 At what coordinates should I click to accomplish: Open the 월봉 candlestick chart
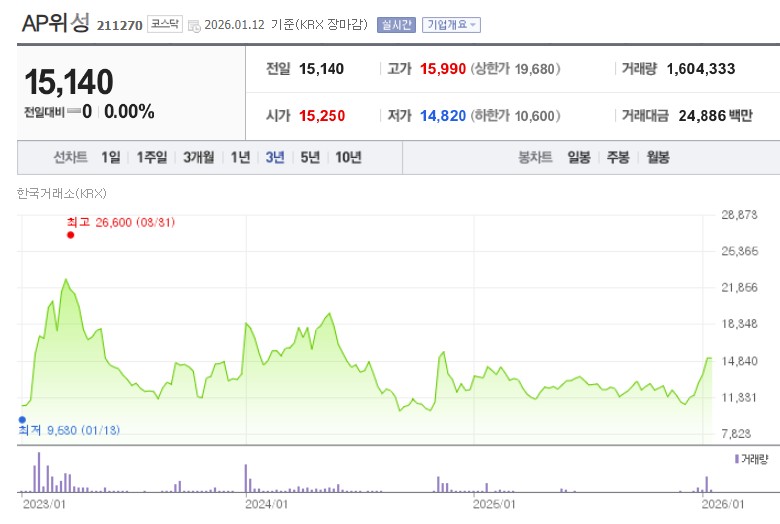pyautogui.click(x=658, y=157)
